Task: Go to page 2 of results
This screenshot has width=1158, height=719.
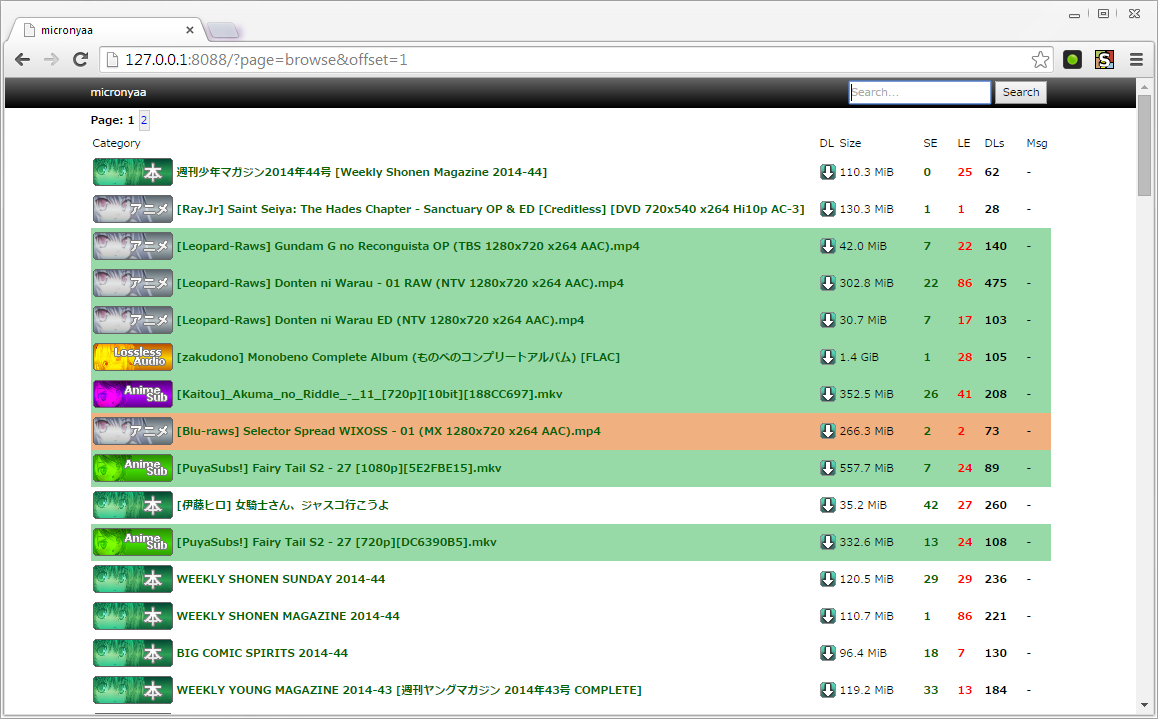Action: pyautogui.click(x=144, y=120)
